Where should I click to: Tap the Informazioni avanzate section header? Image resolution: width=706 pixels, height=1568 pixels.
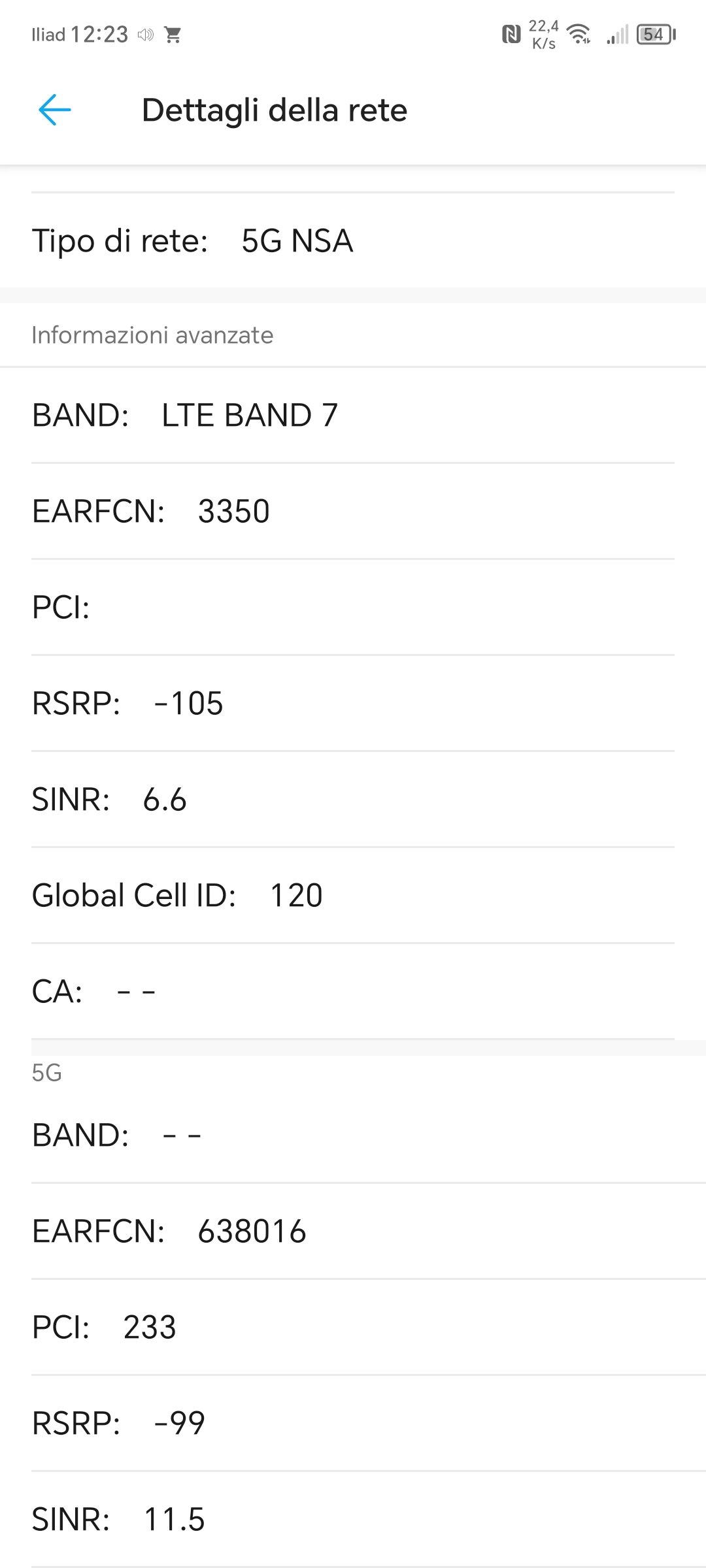[152, 335]
